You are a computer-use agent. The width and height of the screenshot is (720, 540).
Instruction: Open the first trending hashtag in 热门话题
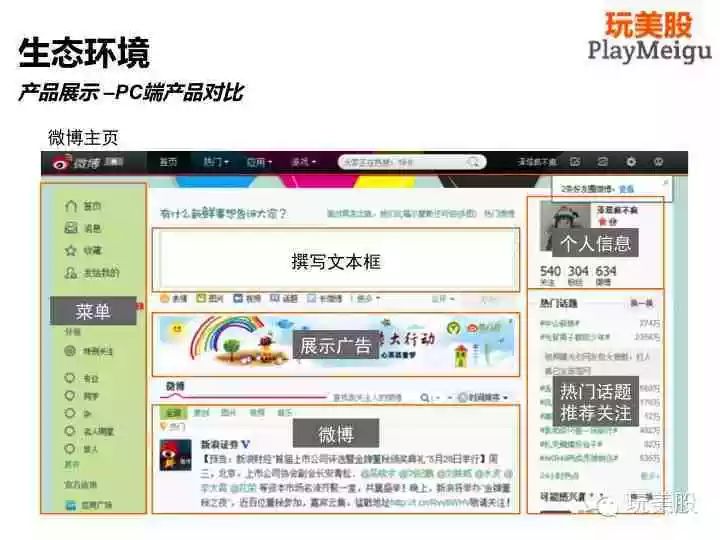coord(560,324)
